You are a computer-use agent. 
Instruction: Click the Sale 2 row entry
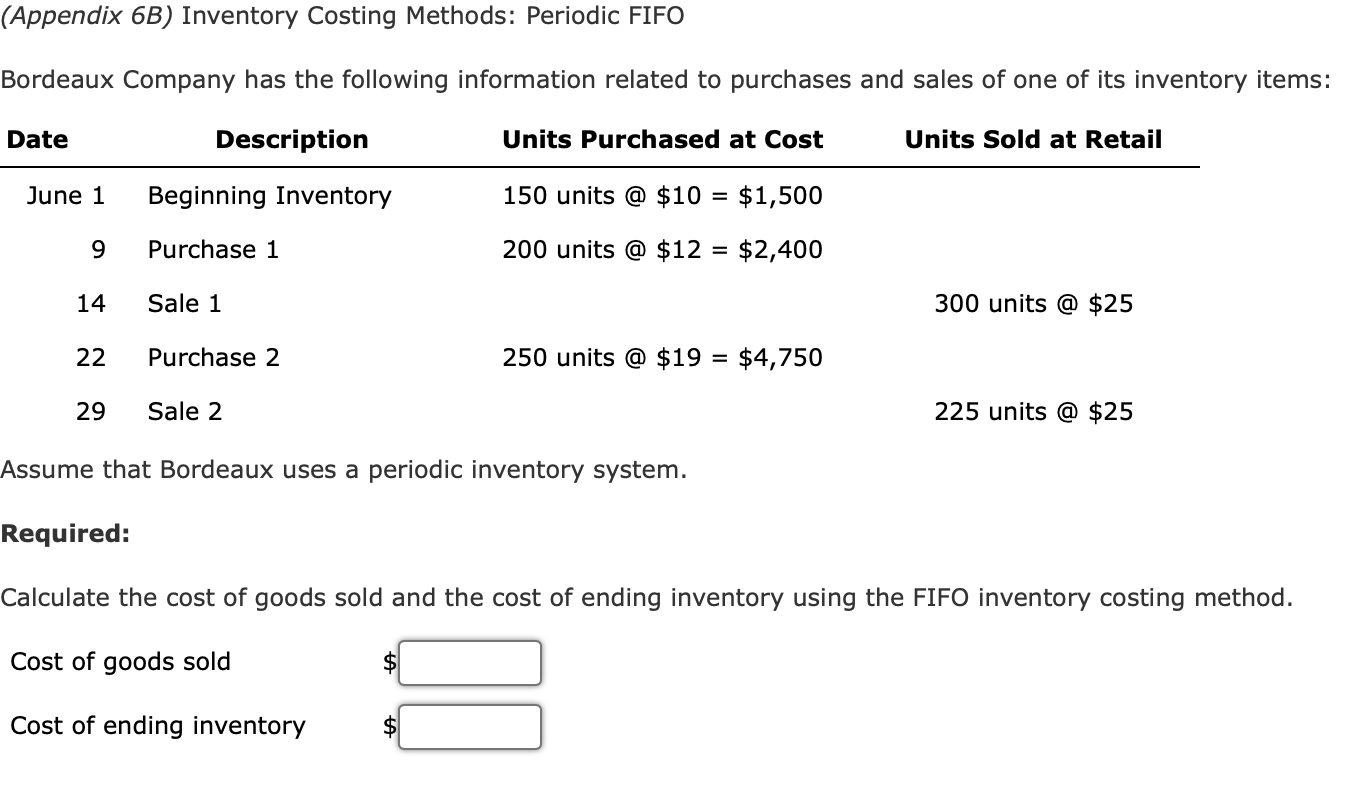click(x=184, y=411)
